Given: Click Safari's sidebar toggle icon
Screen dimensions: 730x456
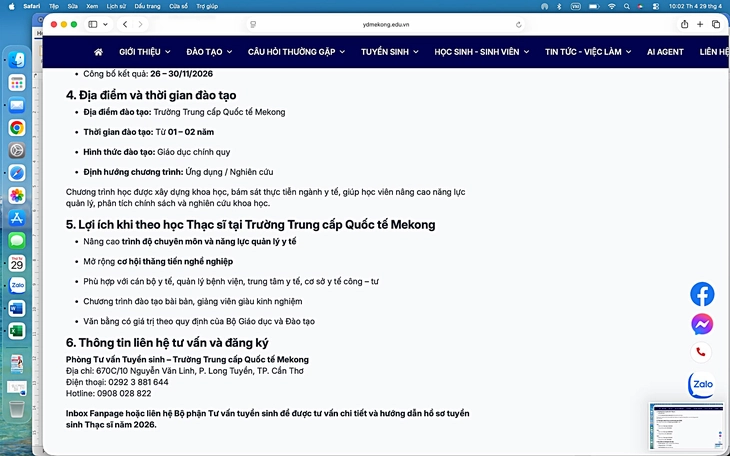Looking at the screenshot, I should coord(93,24).
